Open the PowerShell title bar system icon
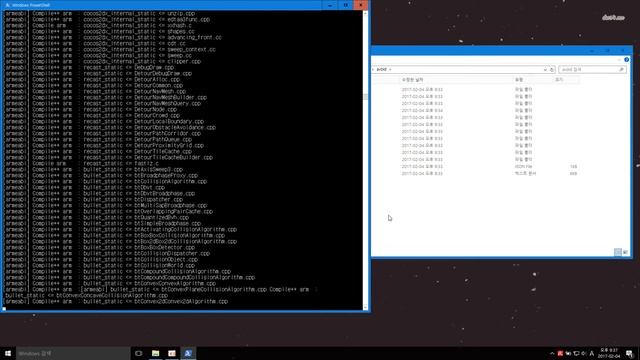The width and height of the screenshot is (640, 360). point(7,5)
